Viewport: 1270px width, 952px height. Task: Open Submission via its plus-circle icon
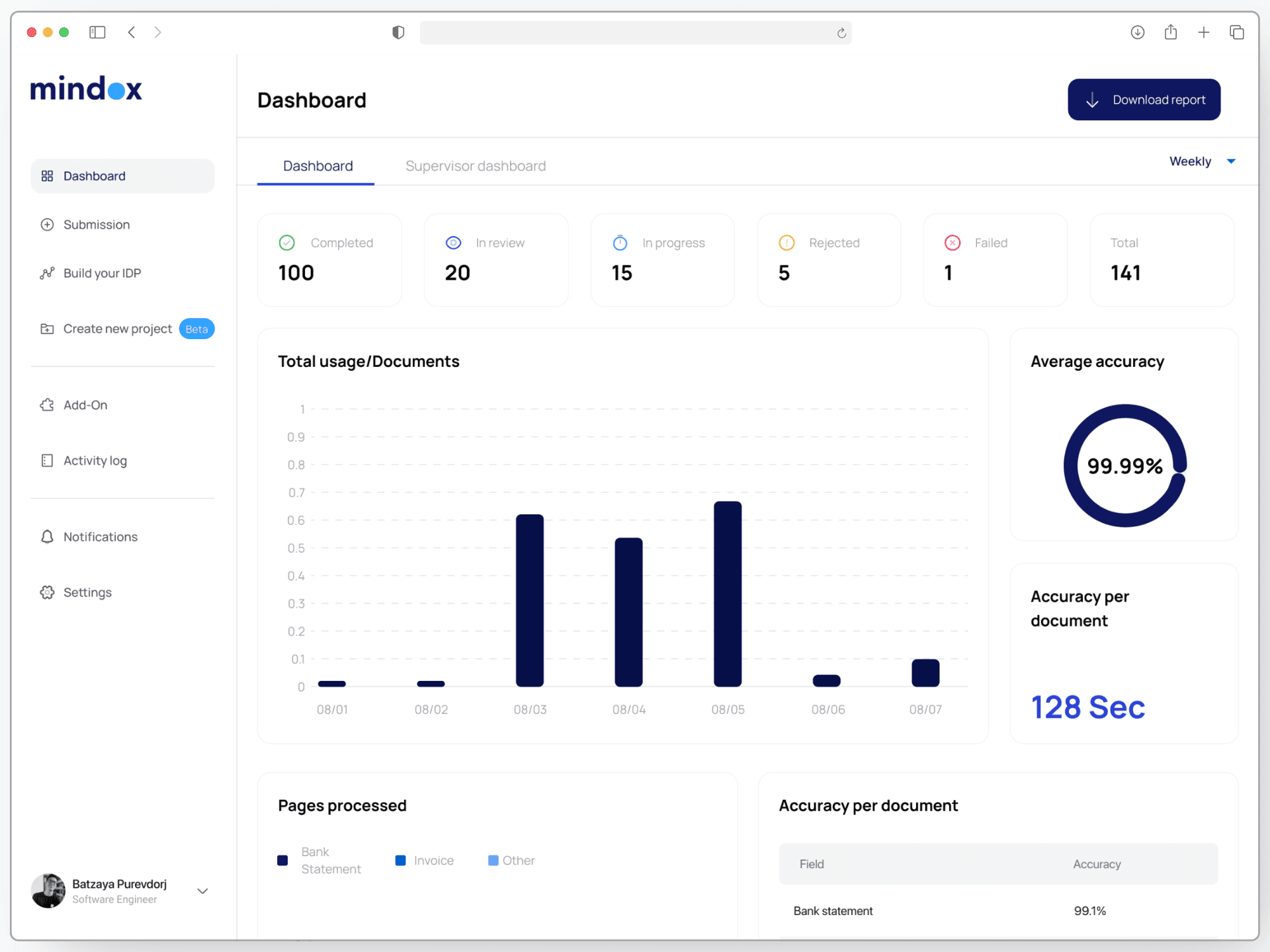click(x=47, y=225)
